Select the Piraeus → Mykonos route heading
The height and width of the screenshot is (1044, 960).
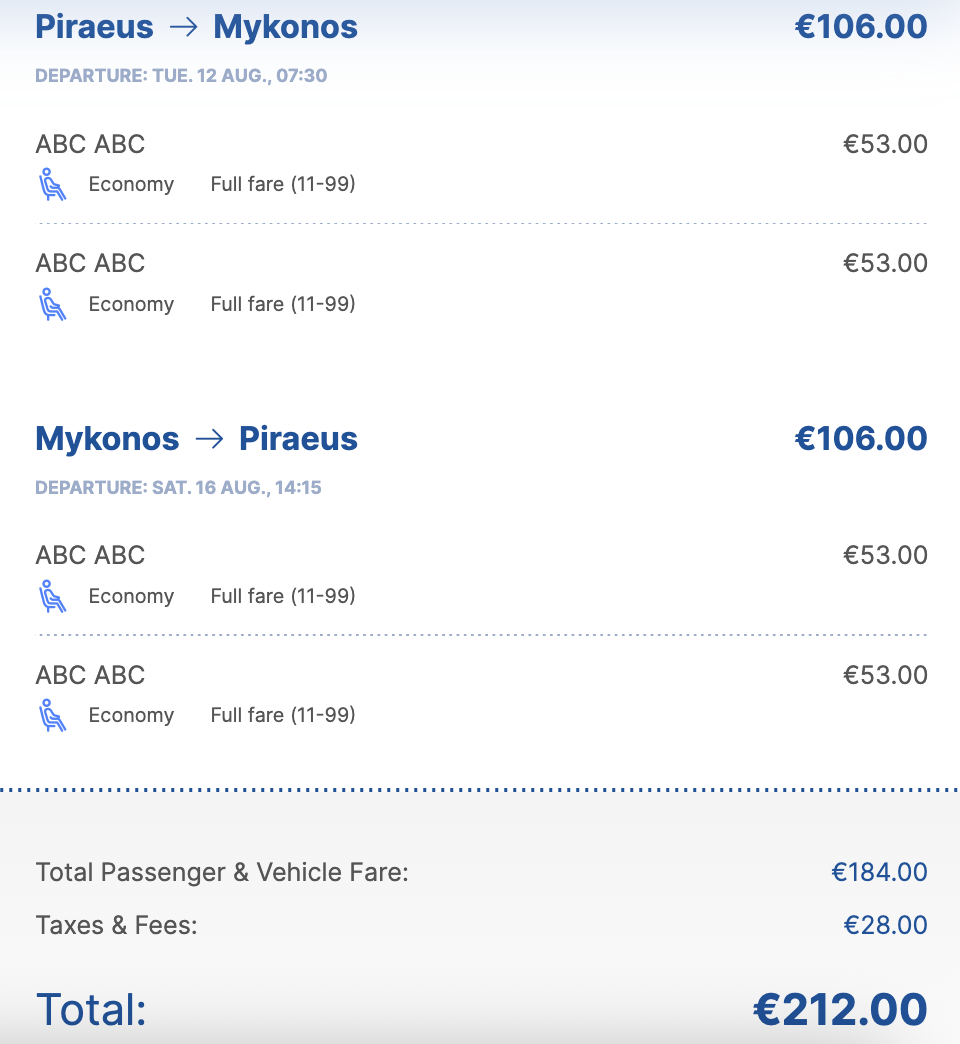tap(196, 27)
